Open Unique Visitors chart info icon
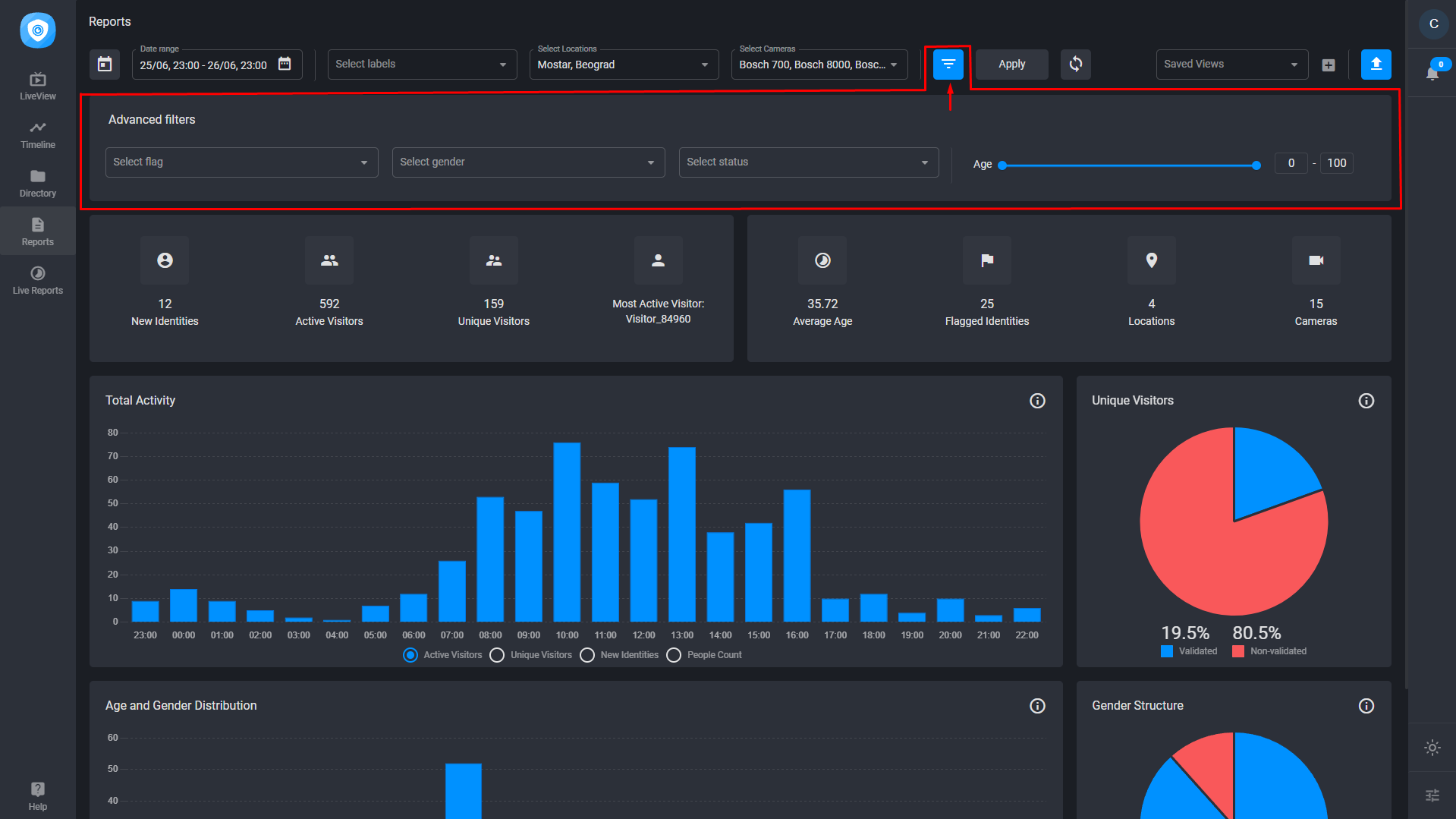1456x819 pixels. pos(1366,401)
